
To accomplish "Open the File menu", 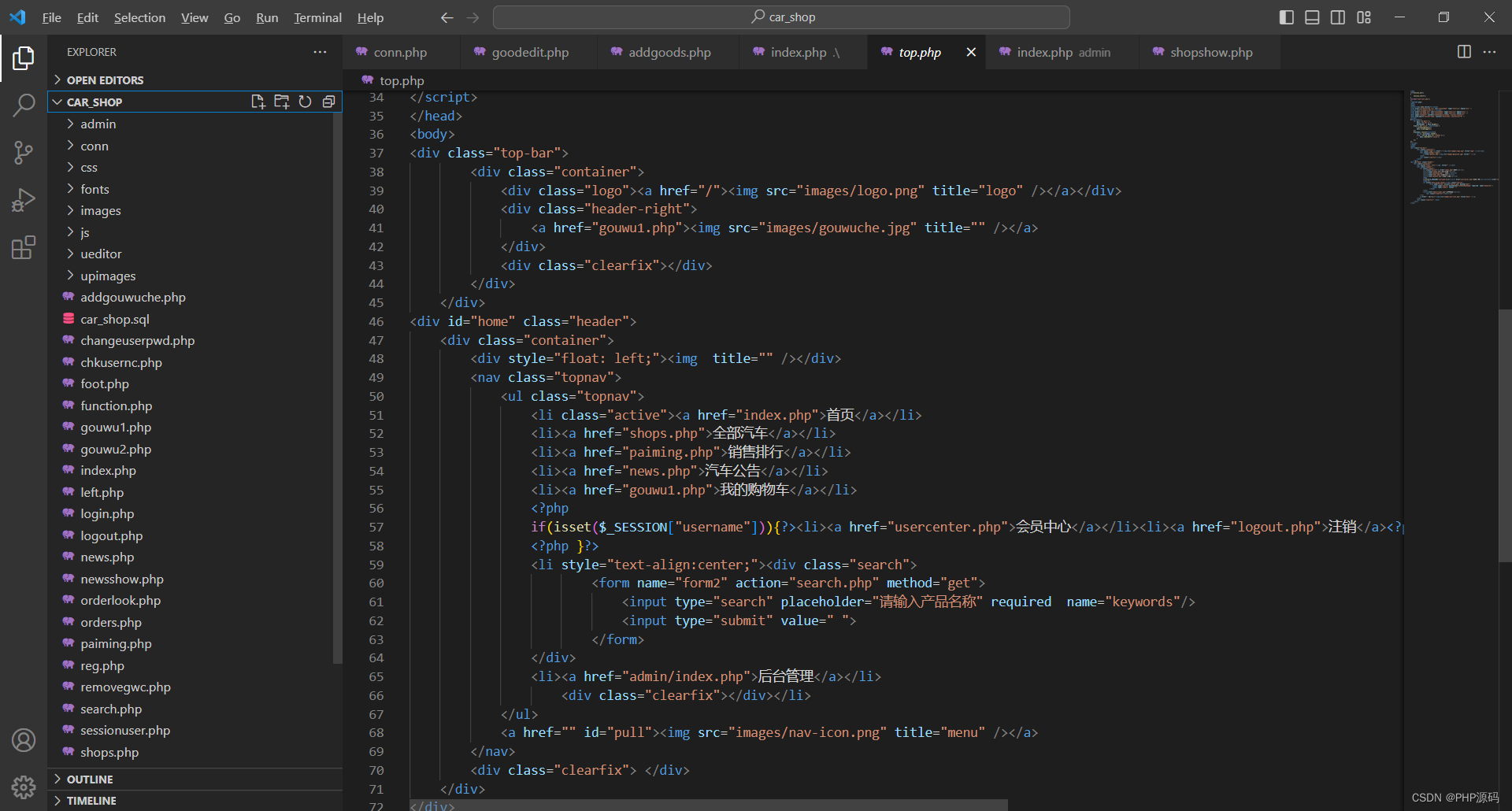I will (x=52, y=17).
